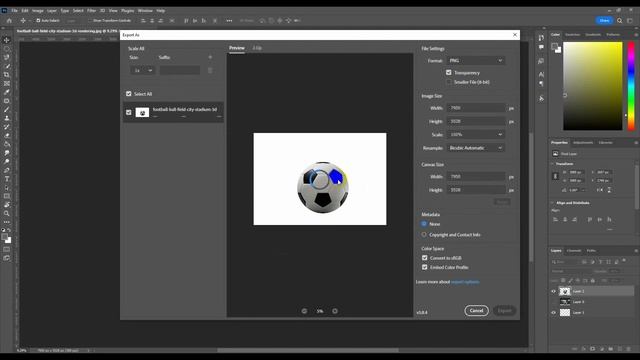Switch to the Adjustments tab
Viewport: 640px width, 360px height.
(x=582, y=142)
